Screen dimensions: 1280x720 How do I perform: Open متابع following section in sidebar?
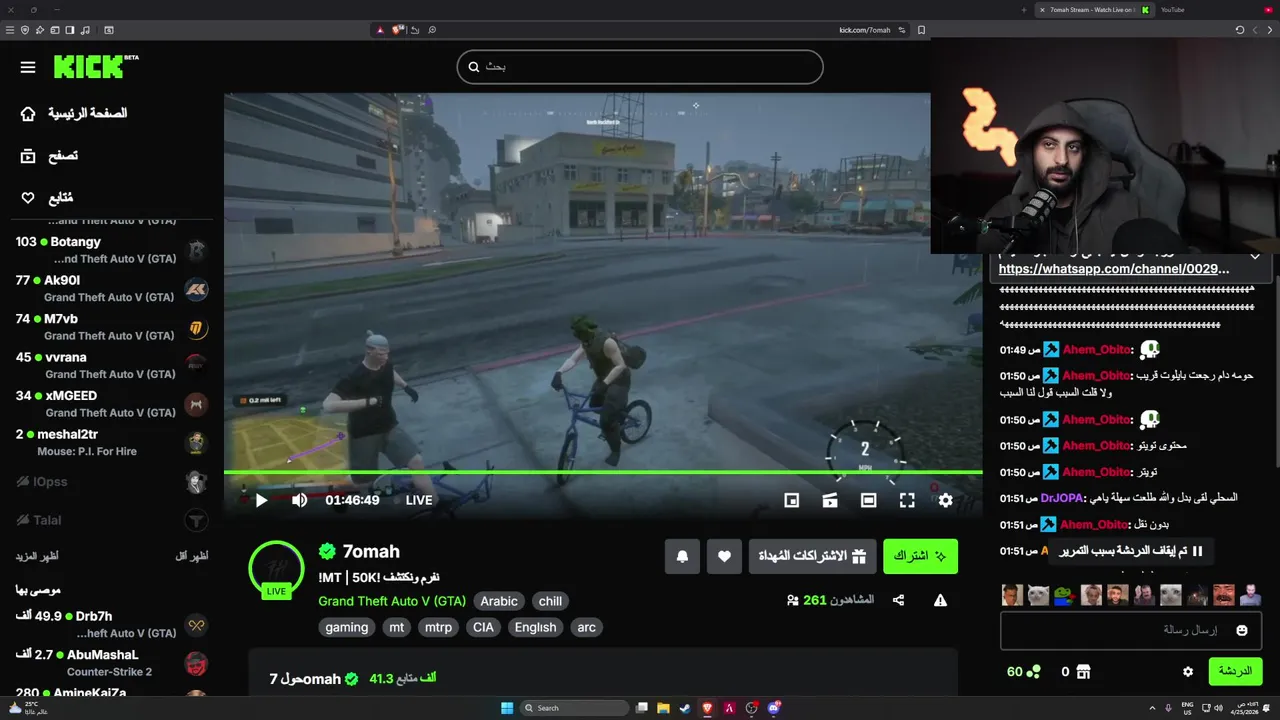(x=48, y=198)
